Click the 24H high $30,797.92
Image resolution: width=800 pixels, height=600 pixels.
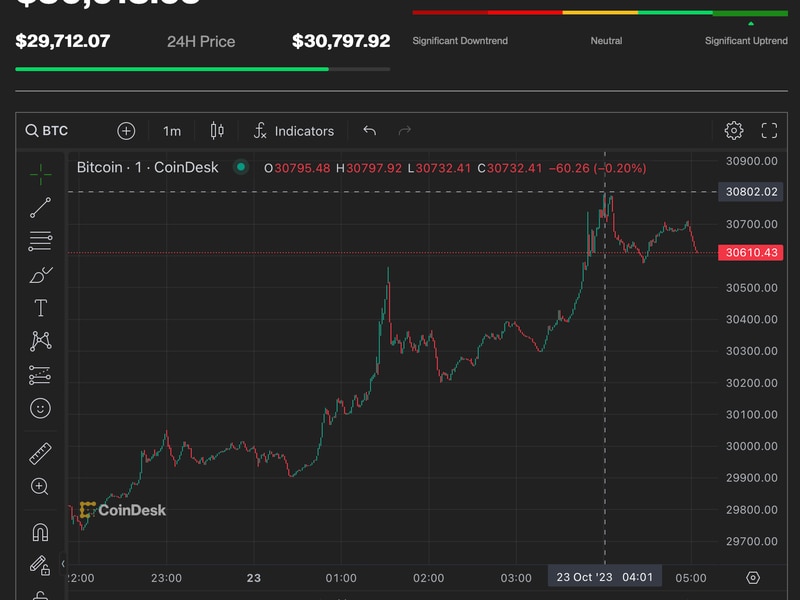(341, 41)
